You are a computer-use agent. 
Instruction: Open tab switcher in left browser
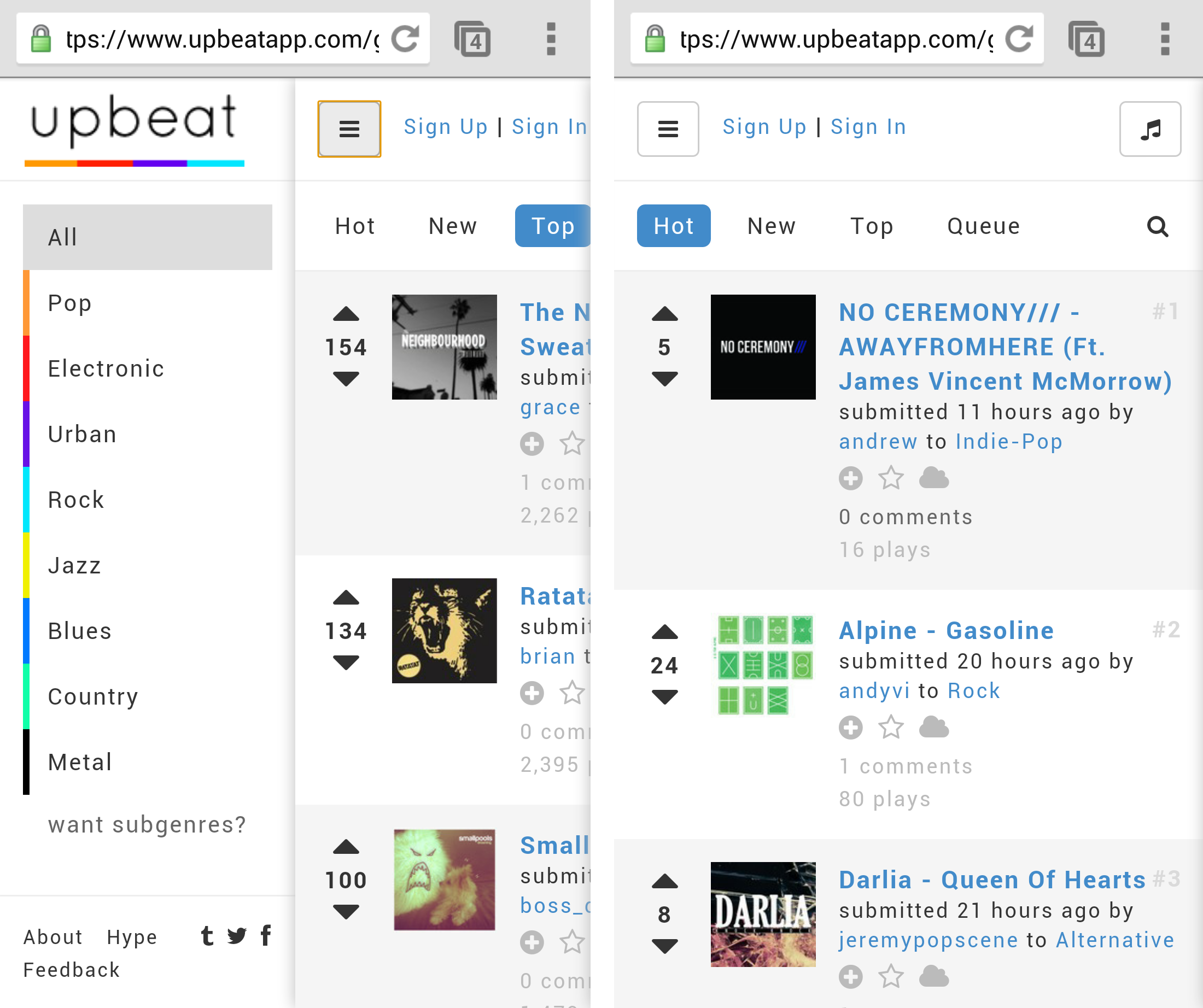[x=472, y=39]
